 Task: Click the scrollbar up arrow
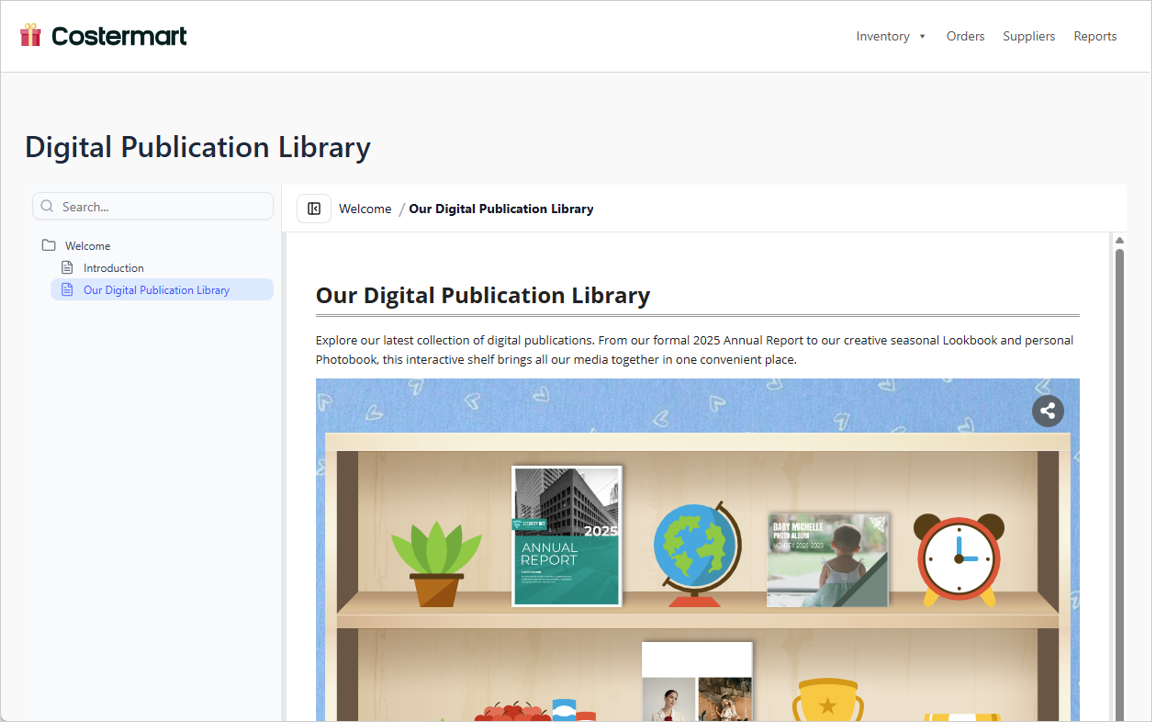[1120, 241]
